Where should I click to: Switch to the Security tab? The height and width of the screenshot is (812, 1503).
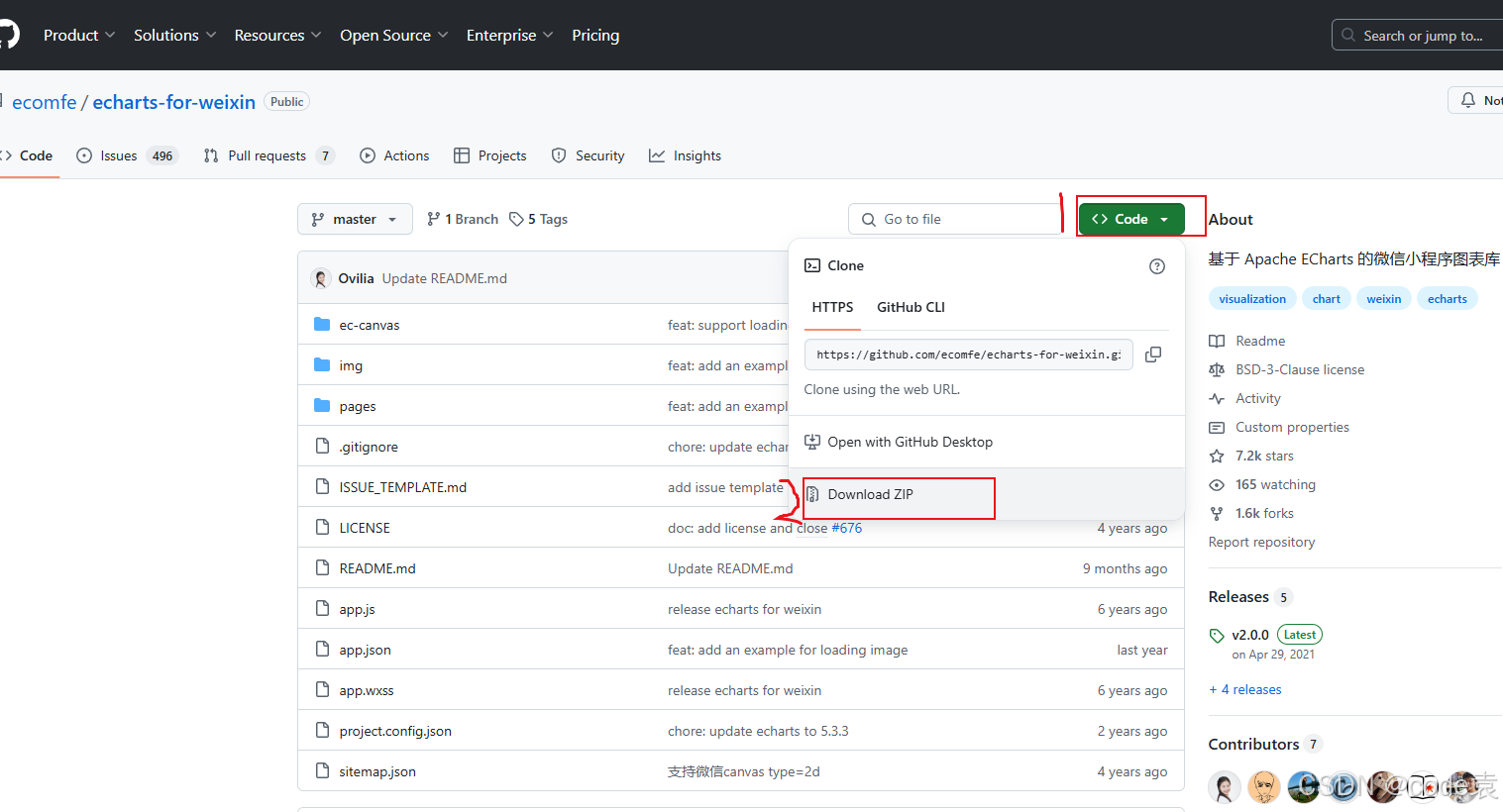(589, 155)
